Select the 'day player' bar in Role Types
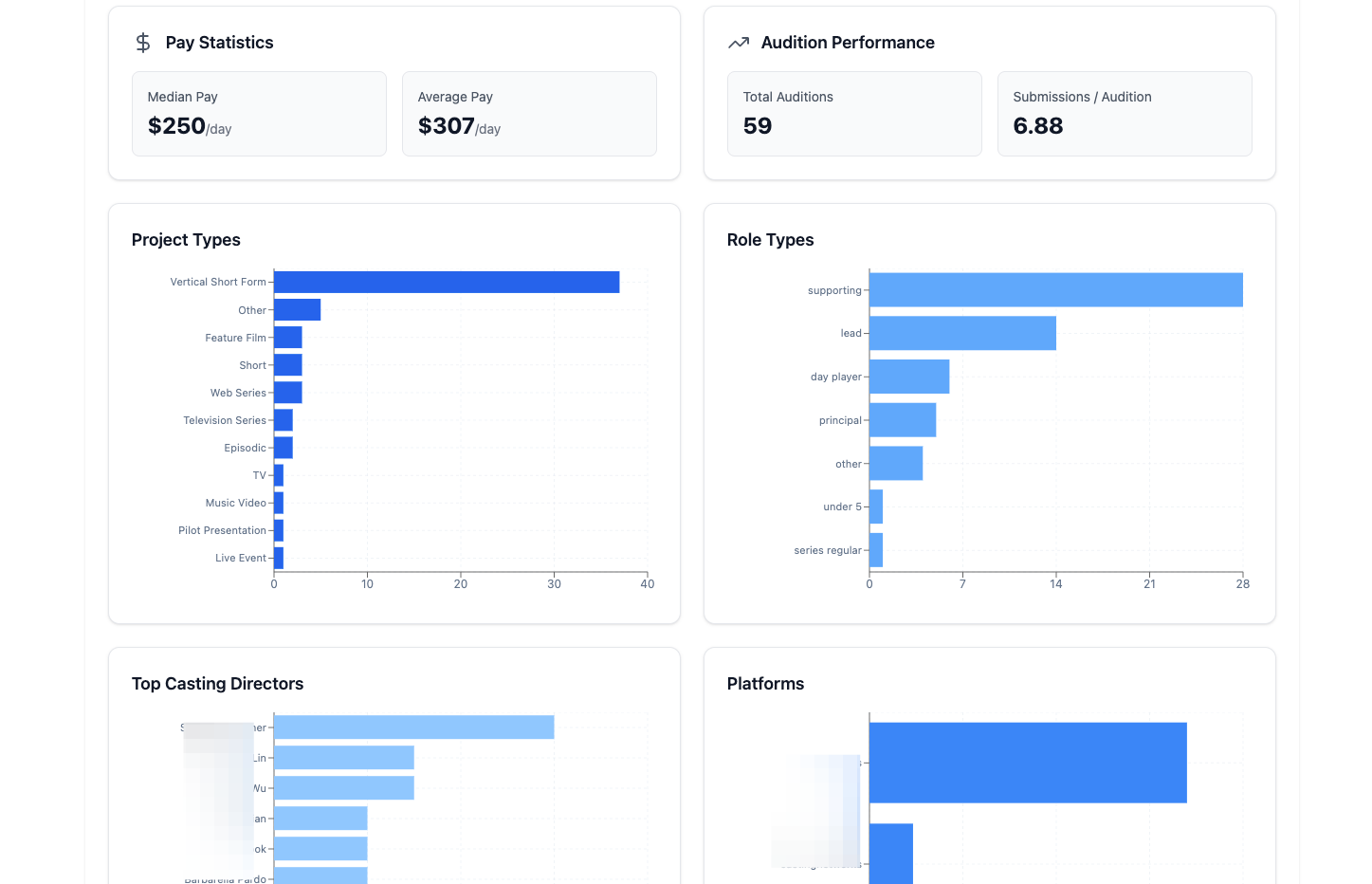1372x884 pixels. click(x=907, y=377)
